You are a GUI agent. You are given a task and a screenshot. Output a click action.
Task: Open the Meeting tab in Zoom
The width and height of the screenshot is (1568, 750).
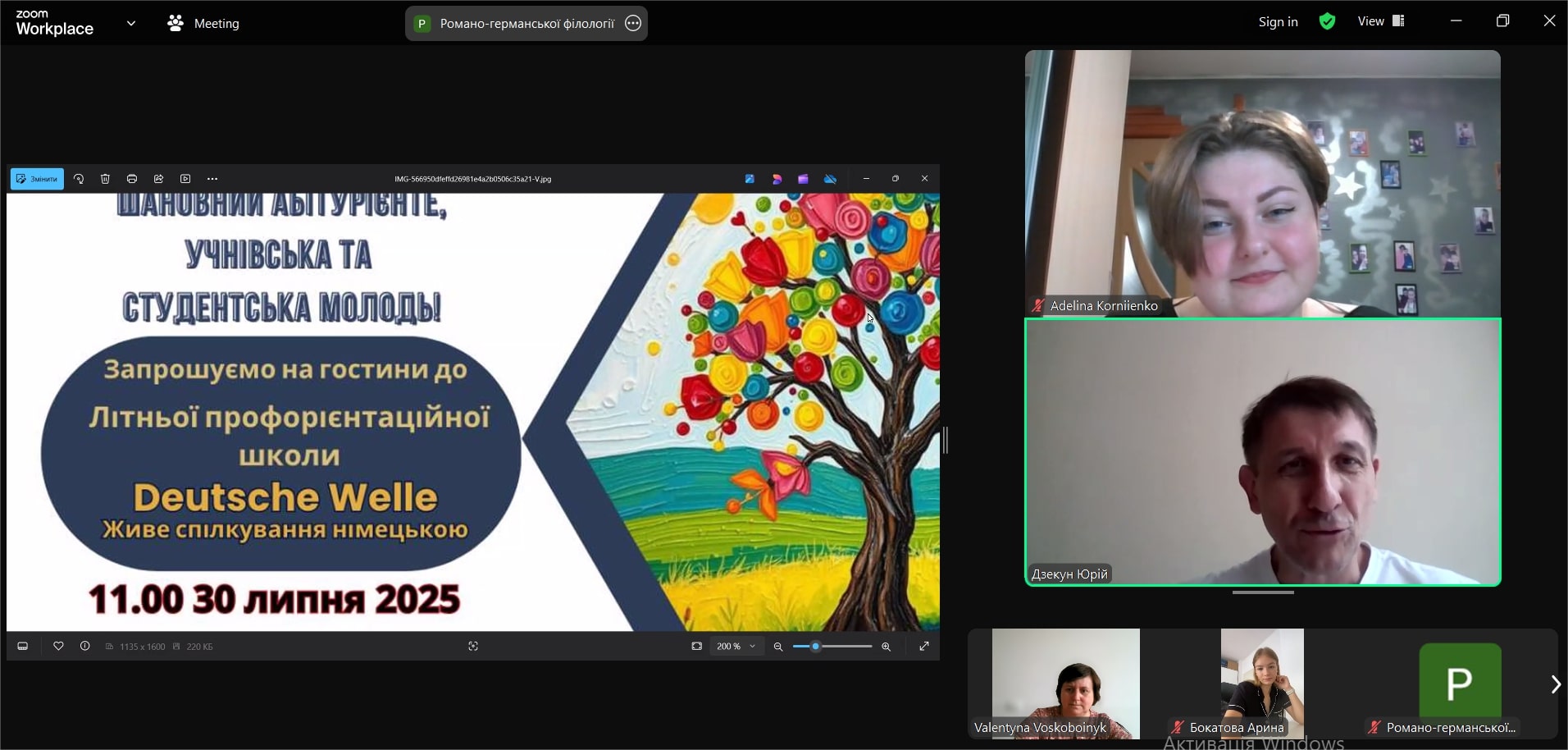tap(203, 23)
